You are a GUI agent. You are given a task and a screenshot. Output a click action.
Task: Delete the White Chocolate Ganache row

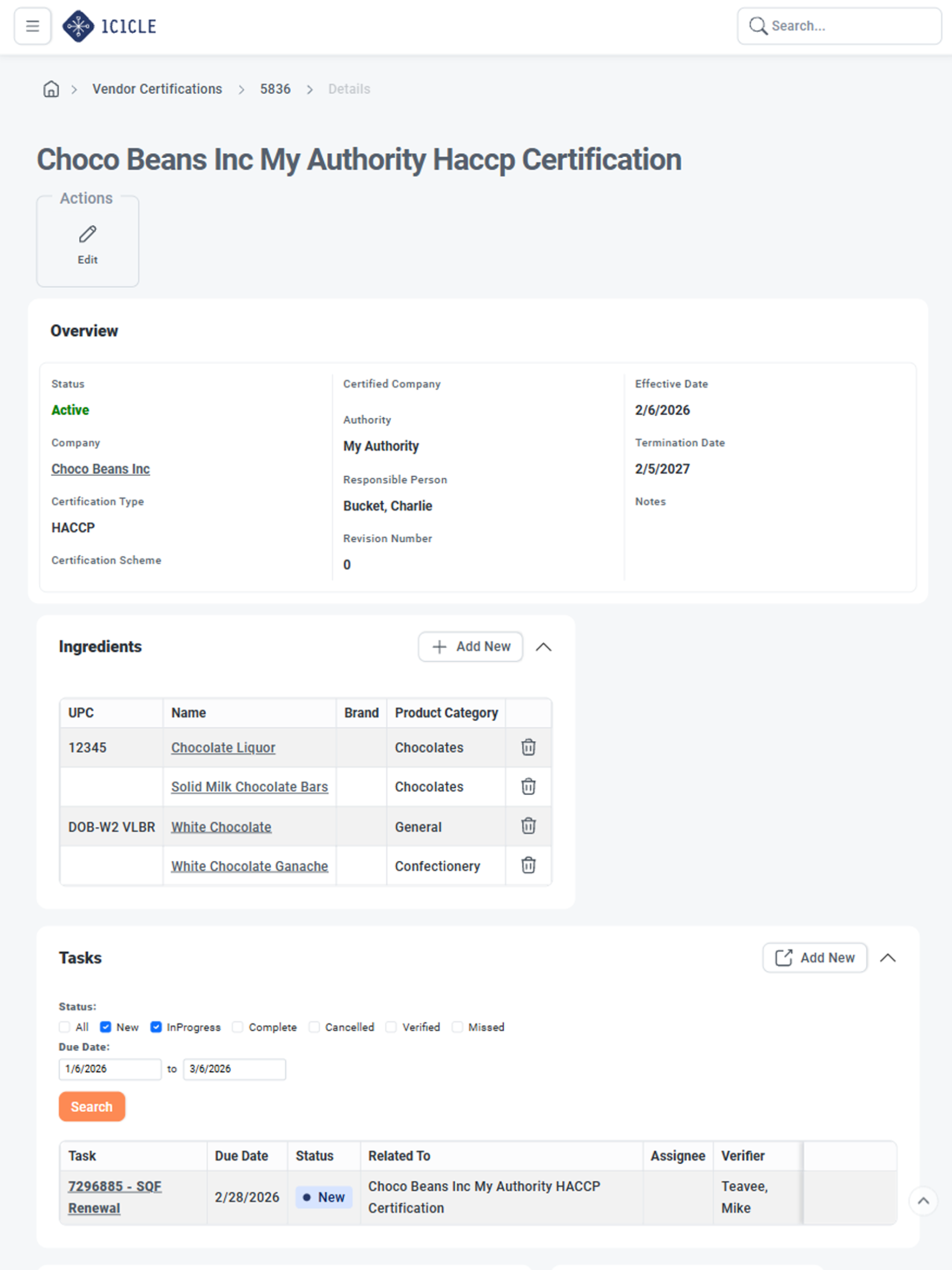(528, 865)
